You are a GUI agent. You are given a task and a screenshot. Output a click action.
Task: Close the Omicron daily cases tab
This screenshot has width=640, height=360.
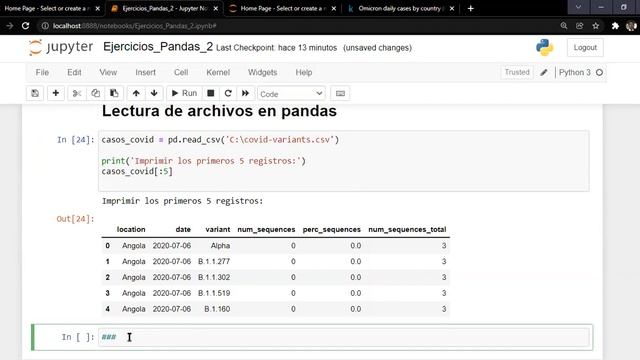pos(452,9)
